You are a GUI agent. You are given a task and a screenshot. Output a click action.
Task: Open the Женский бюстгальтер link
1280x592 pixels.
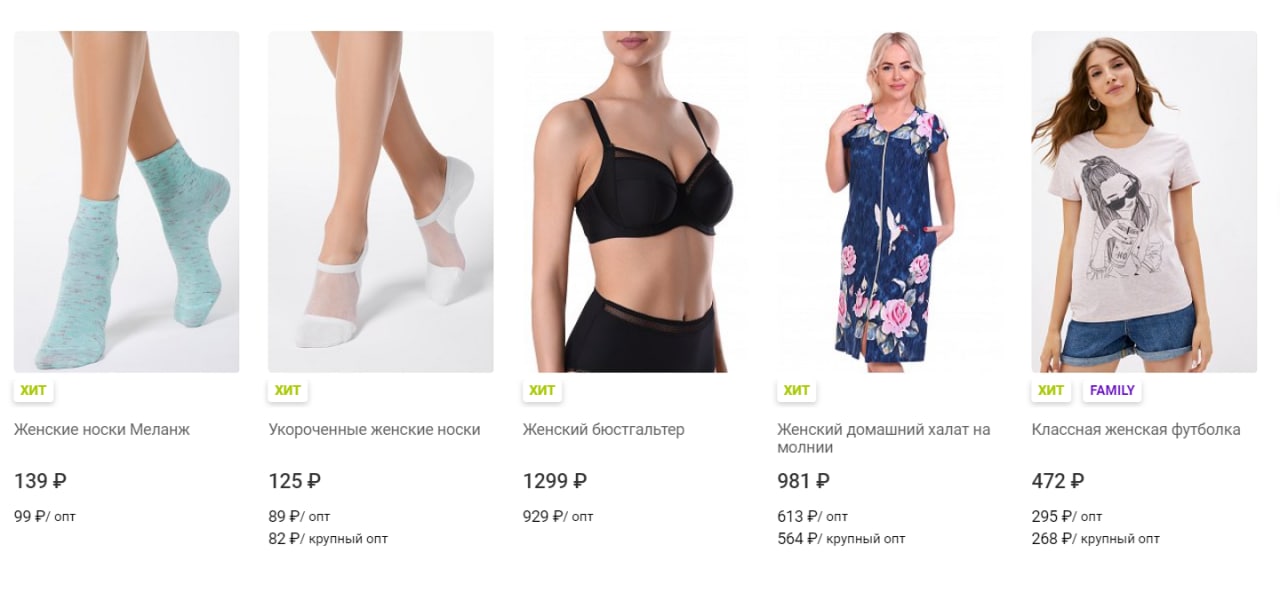604,429
